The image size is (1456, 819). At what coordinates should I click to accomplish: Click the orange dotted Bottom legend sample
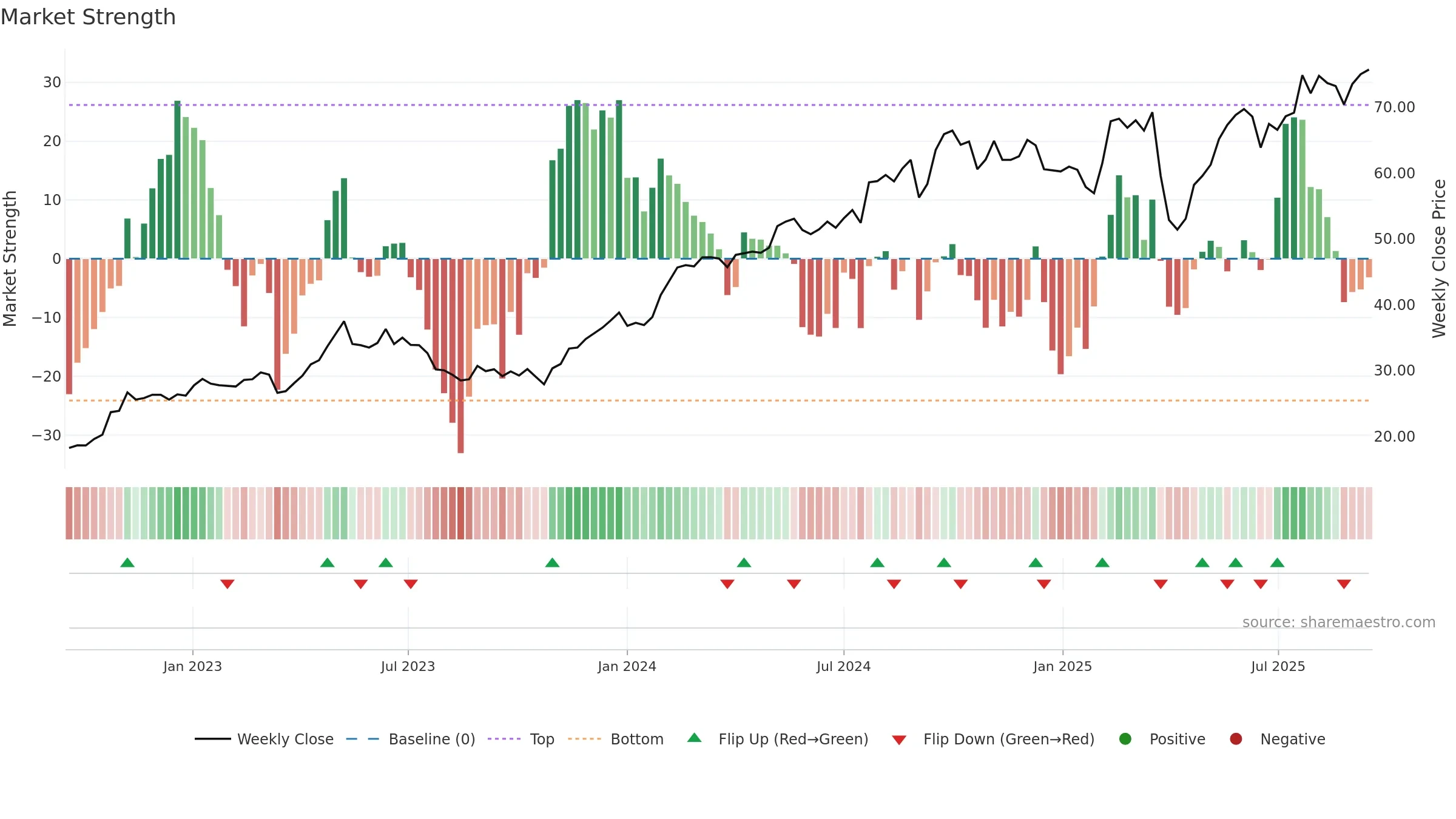pos(585,739)
